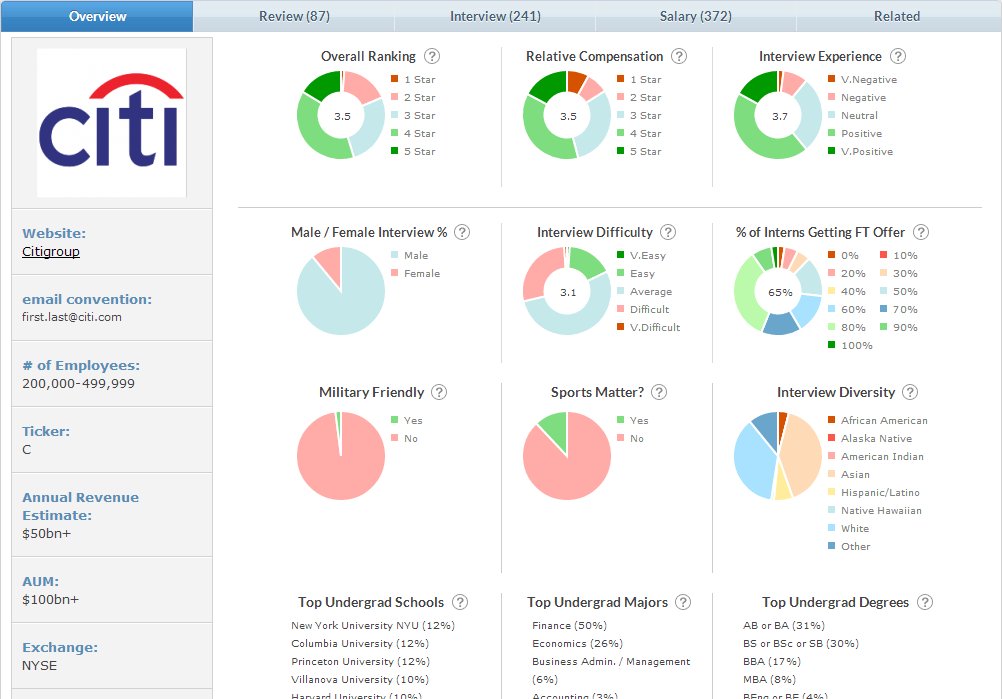Image resolution: width=1002 pixels, height=699 pixels.
Task: Go to the Salary (372) tab
Action: (696, 16)
